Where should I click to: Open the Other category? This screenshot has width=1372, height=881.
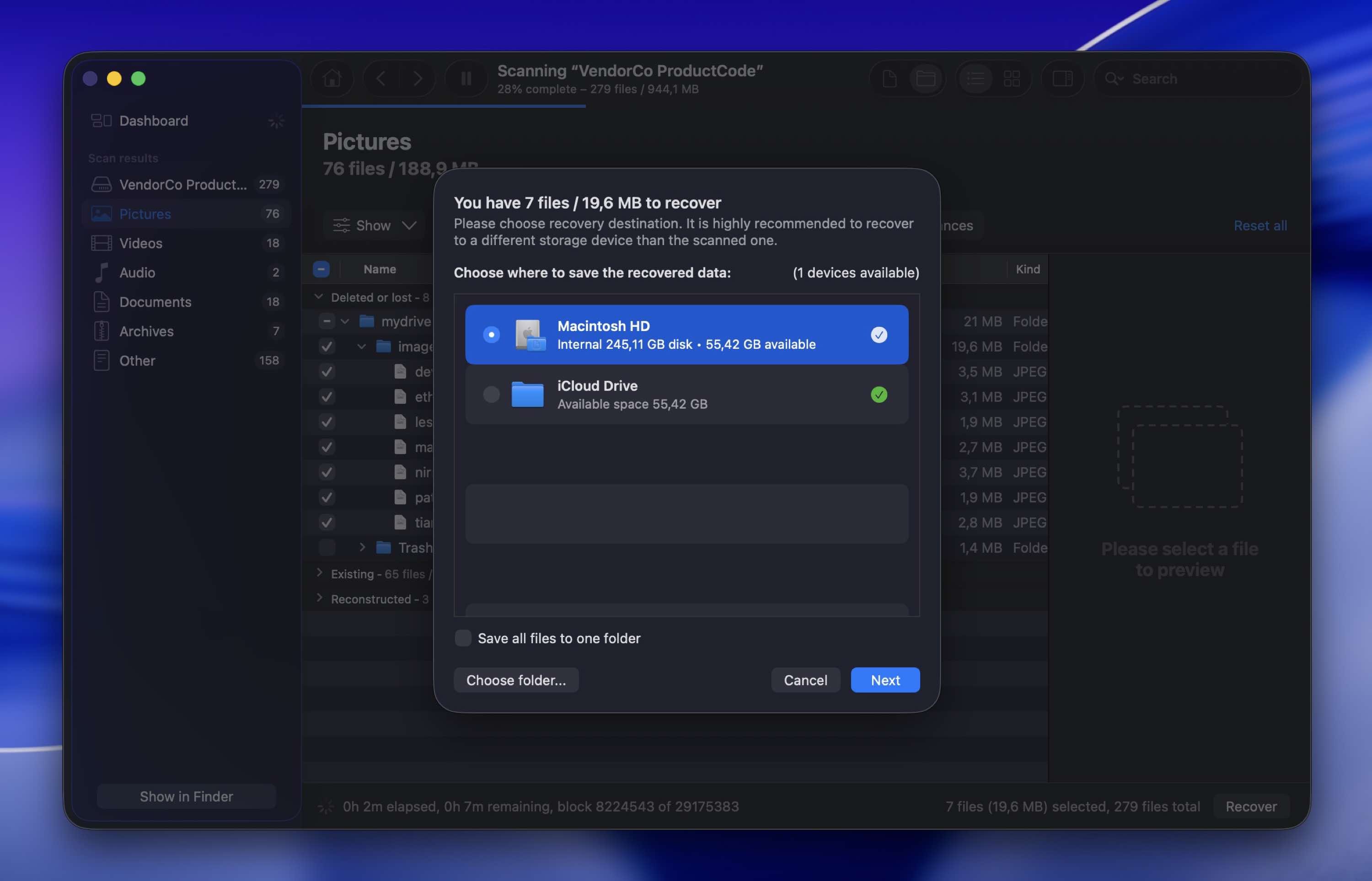tap(187, 360)
